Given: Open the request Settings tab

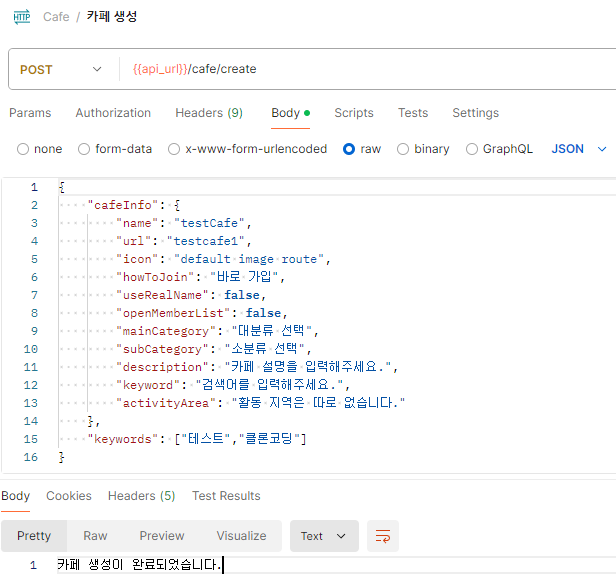Looking at the screenshot, I should click(475, 113).
